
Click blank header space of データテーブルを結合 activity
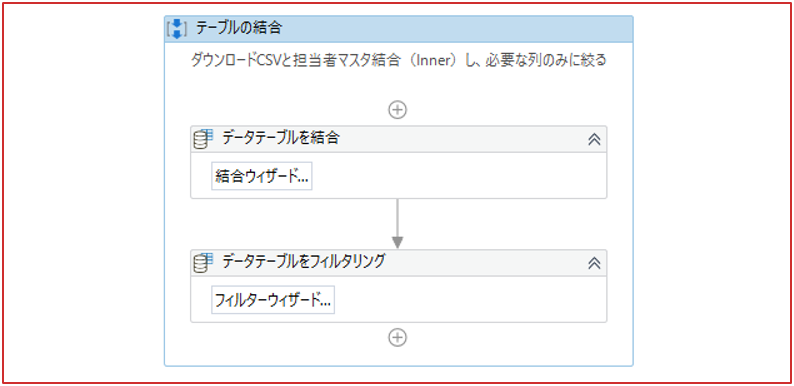tap(461, 139)
